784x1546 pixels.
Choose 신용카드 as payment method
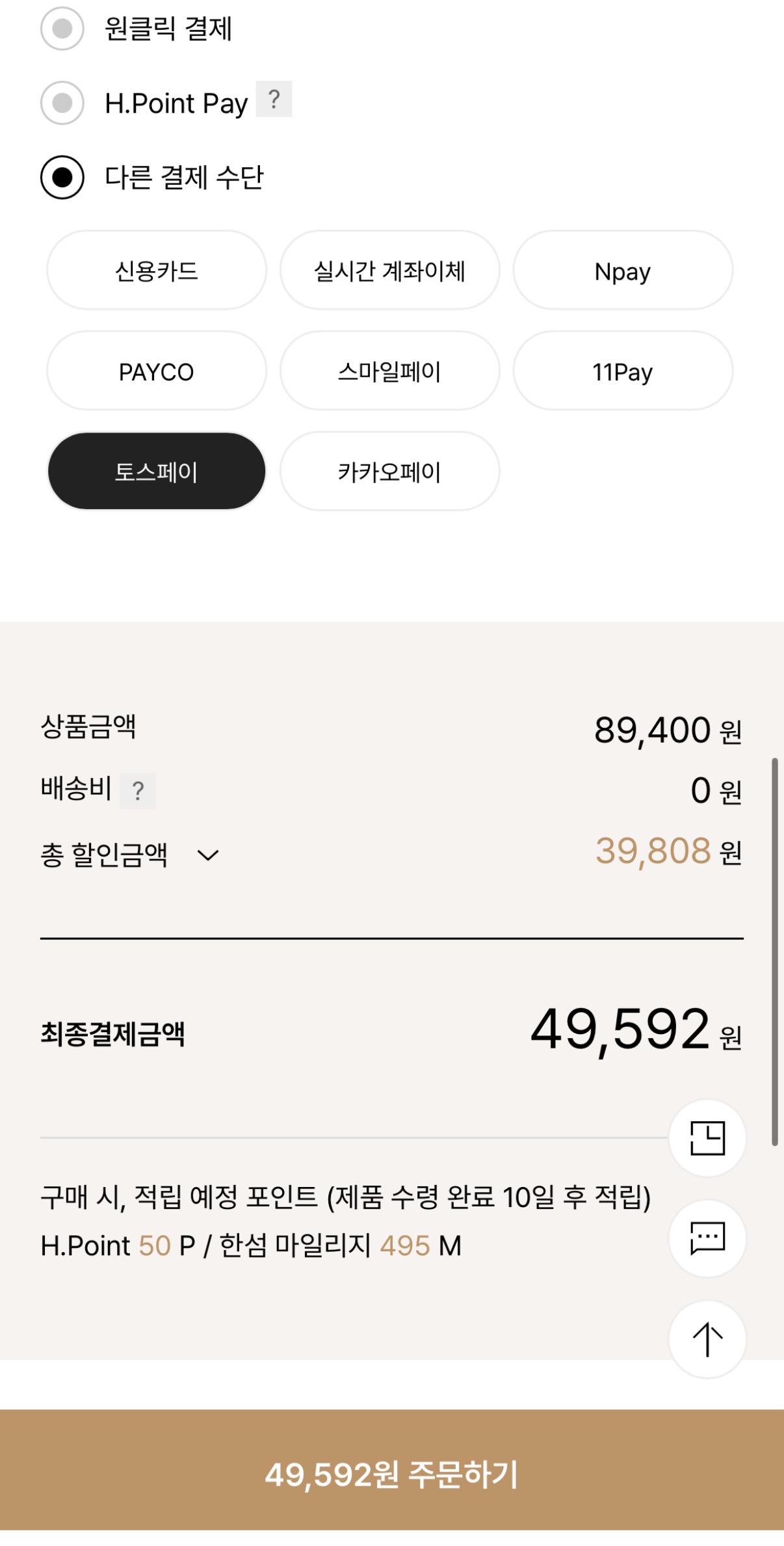pos(157,271)
